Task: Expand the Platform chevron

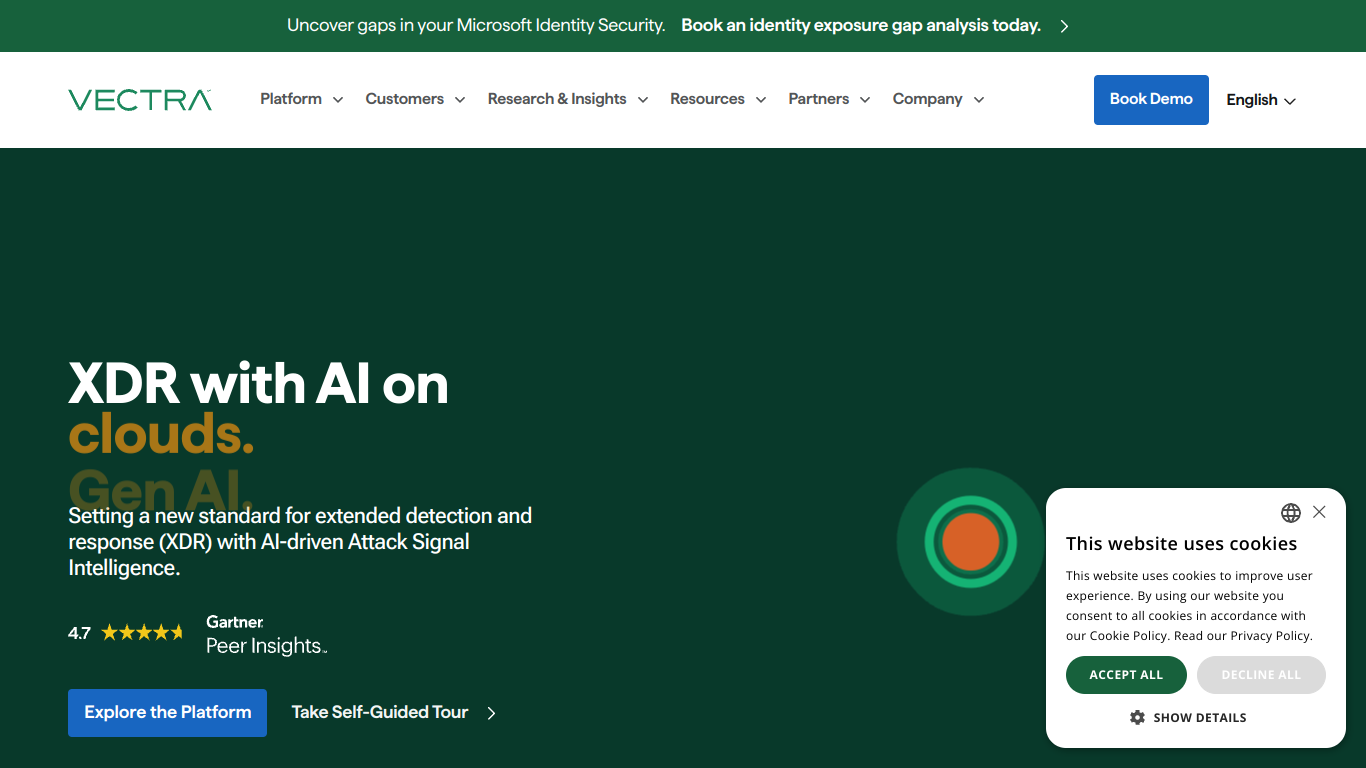Action: (x=338, y=100)
